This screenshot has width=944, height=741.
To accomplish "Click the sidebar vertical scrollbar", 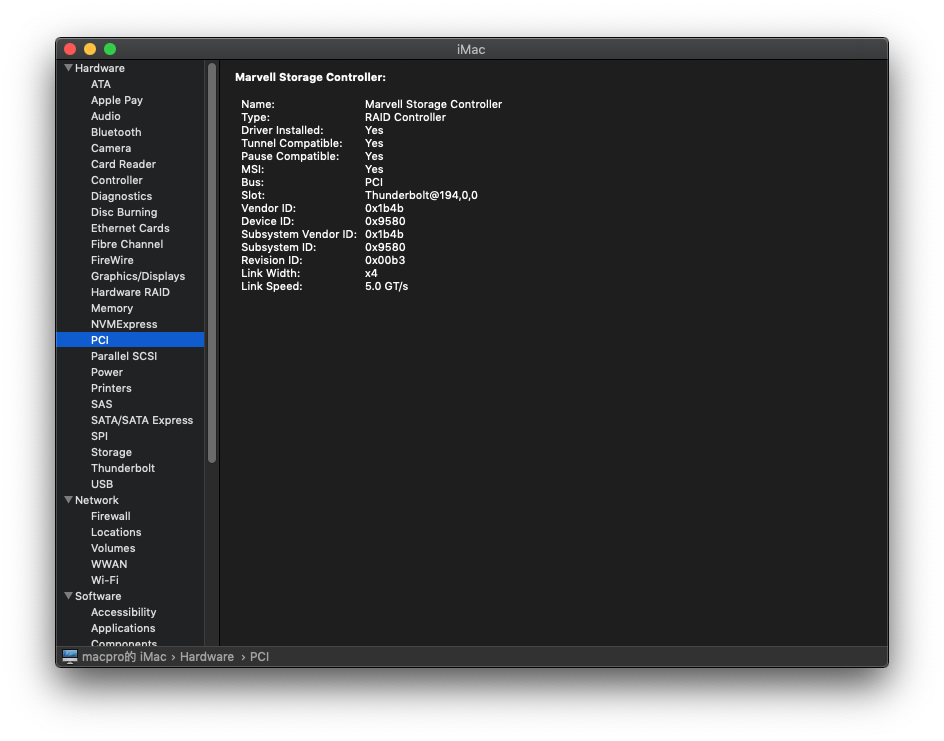I will pyautogui.click(x=212, y=262).
